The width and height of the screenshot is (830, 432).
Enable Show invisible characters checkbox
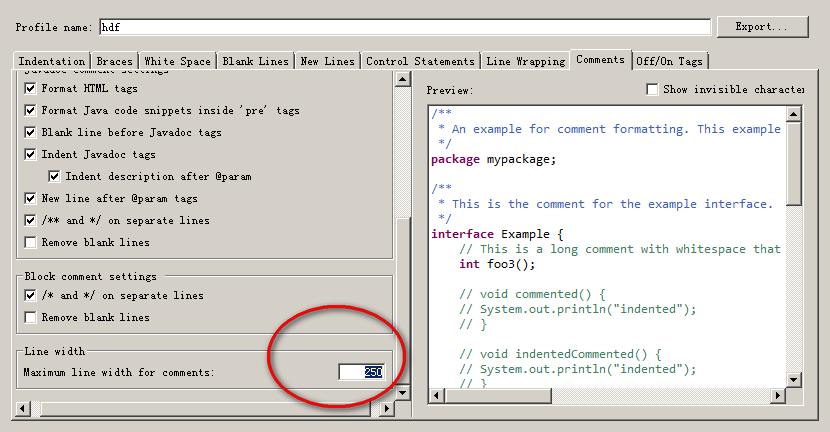(653, 90)
